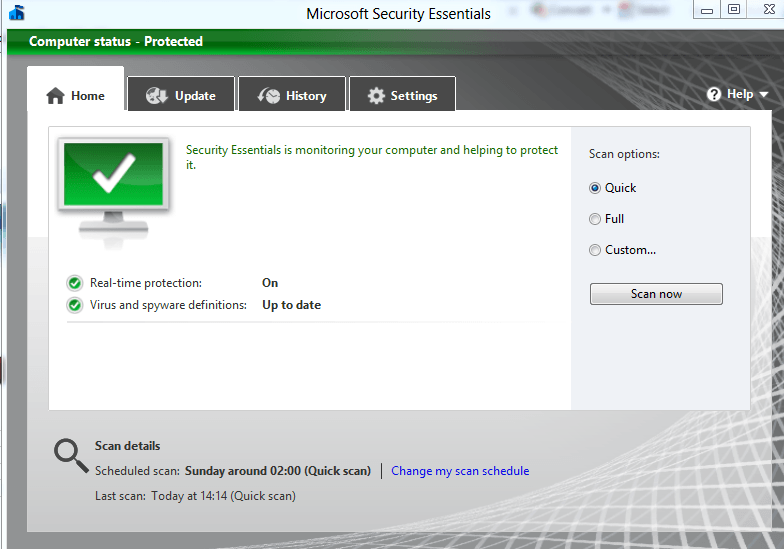This screenshot has height=549, width=784.
Task: Choose the Custom scan radio button
Action: click(595, 250)
